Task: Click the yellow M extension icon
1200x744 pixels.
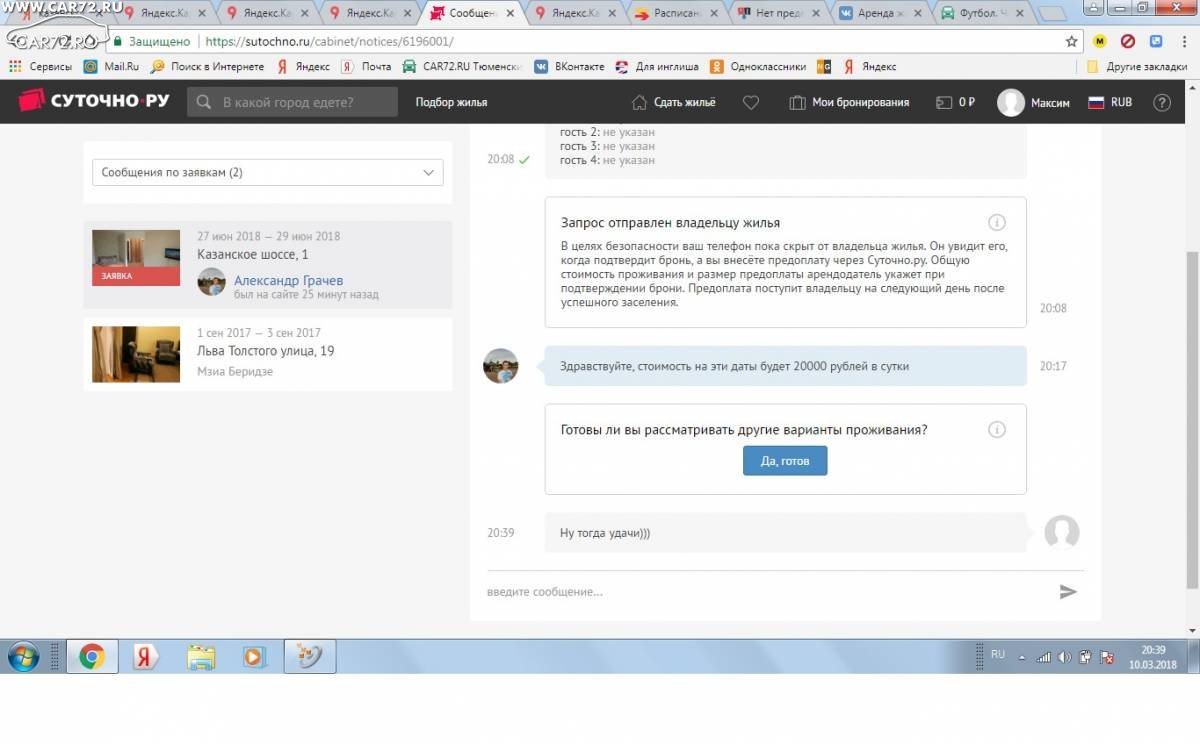Action: tap(1100, 42)
